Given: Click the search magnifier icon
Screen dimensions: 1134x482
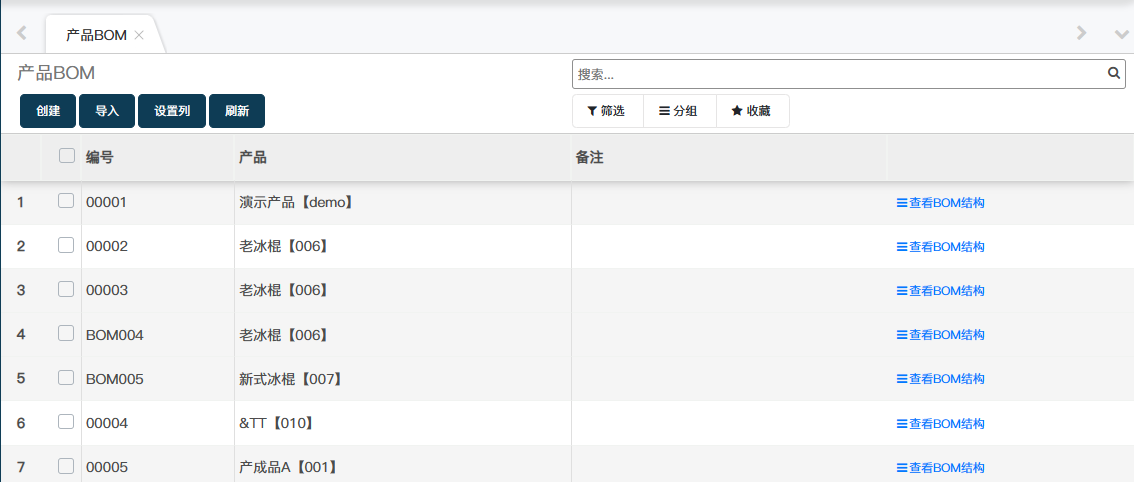Looking at the screenshot, I should pyautogui.click(x=1114, y=73).
